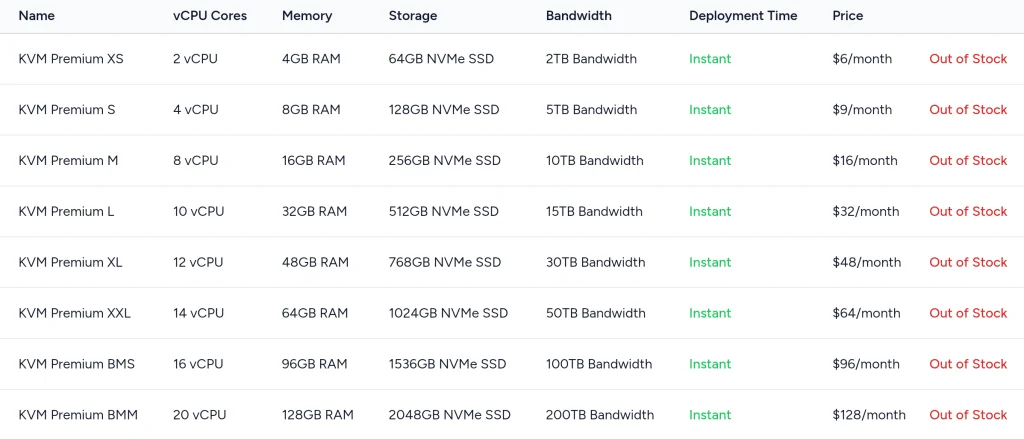Click Out of Stock for KVM Premium BMM

point(967,415)
